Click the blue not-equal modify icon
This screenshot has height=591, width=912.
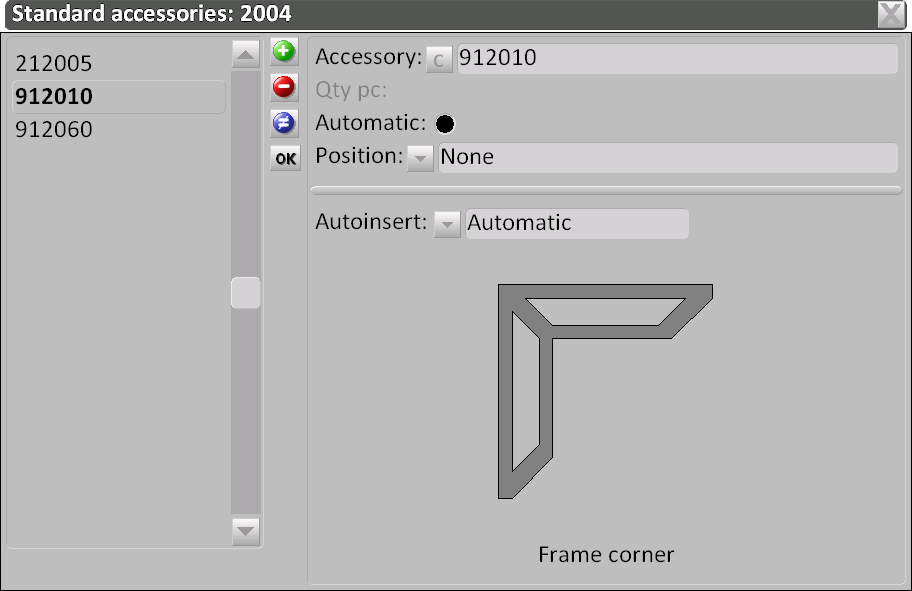tap(284, 123)
